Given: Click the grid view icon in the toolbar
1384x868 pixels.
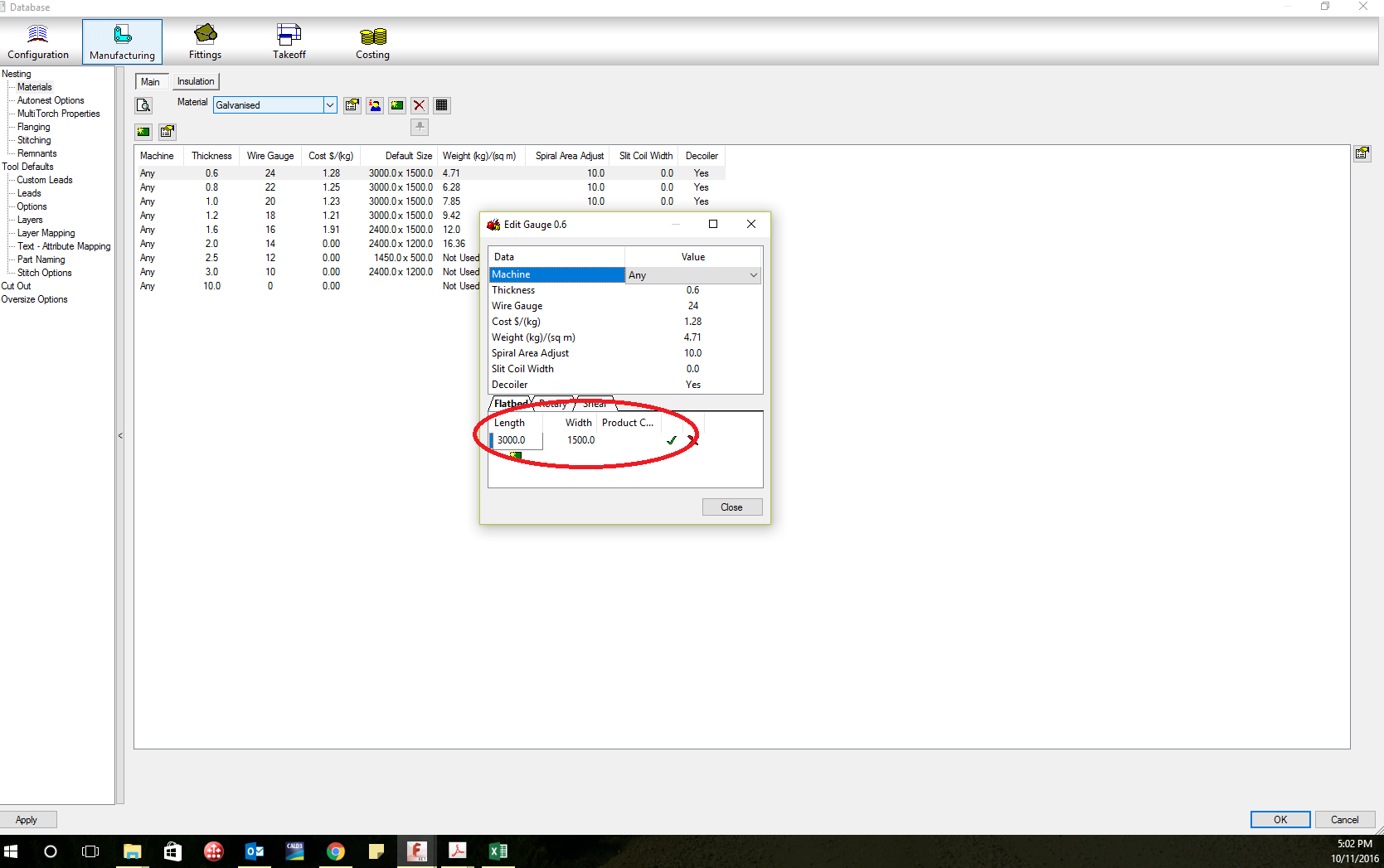Looking at the screenshot, I should coord(441,105).
